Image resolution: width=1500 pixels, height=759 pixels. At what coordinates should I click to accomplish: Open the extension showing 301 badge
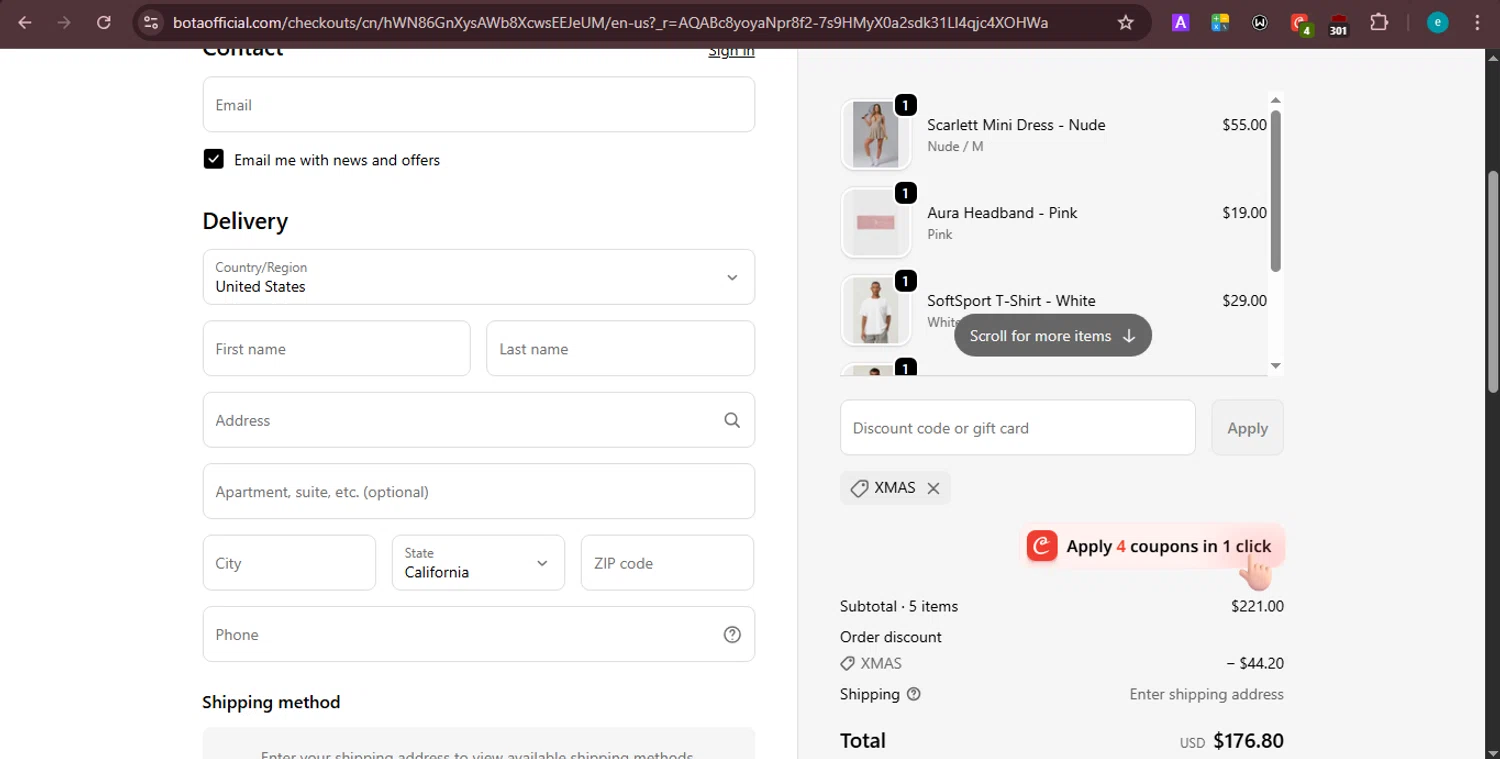pos(1338,24)
